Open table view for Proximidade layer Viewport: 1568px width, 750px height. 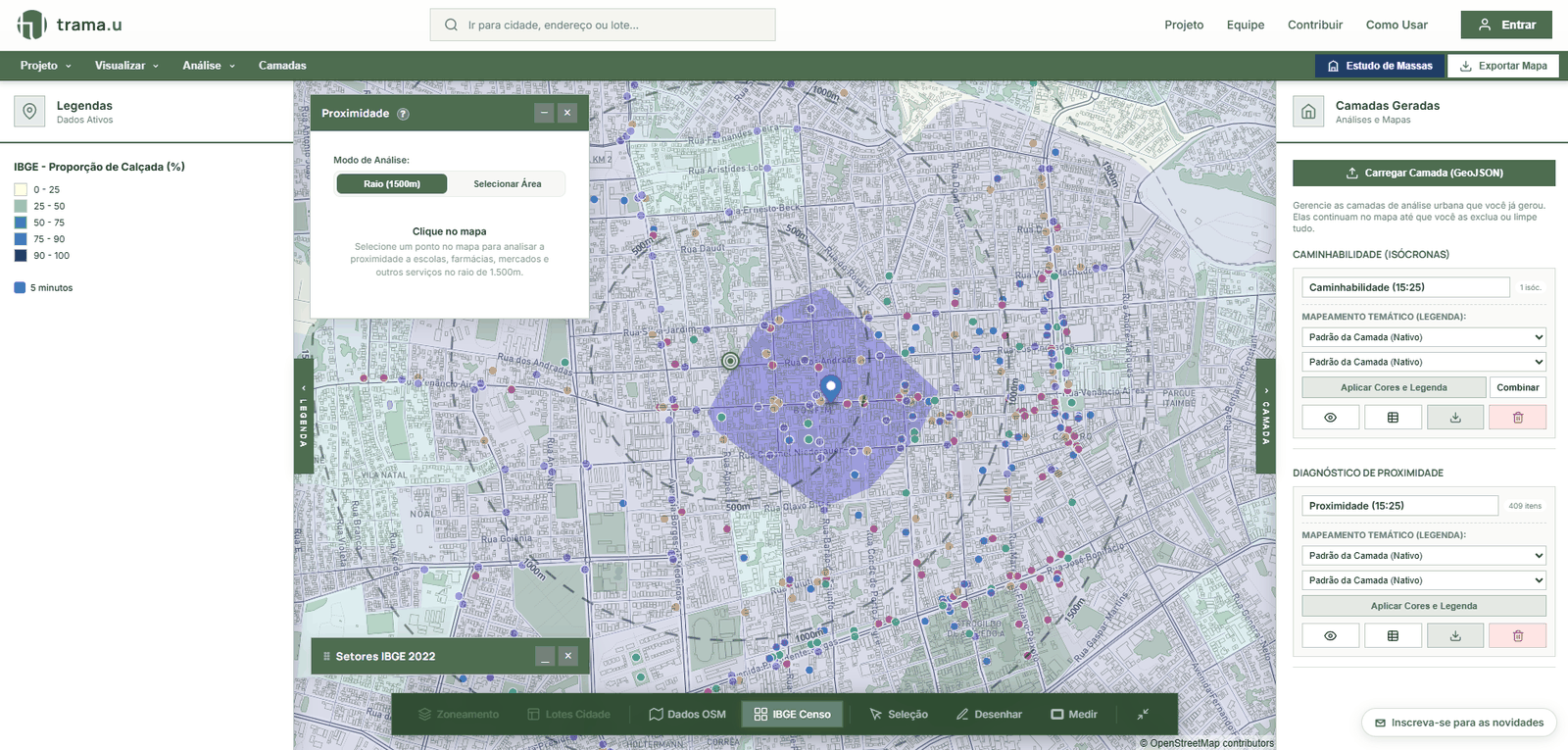coord(1393,636)
